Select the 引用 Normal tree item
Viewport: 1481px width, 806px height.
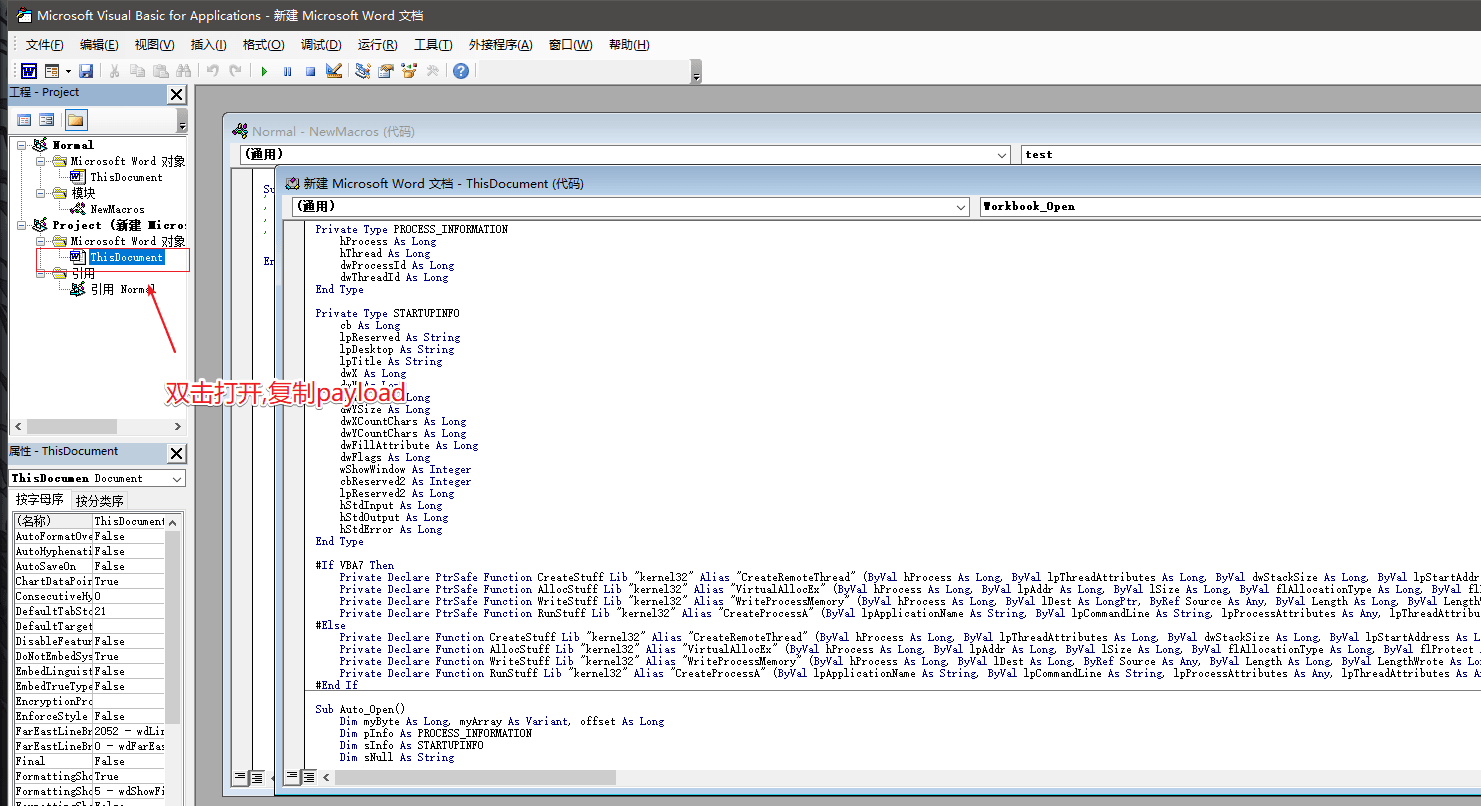coord(122,289)
